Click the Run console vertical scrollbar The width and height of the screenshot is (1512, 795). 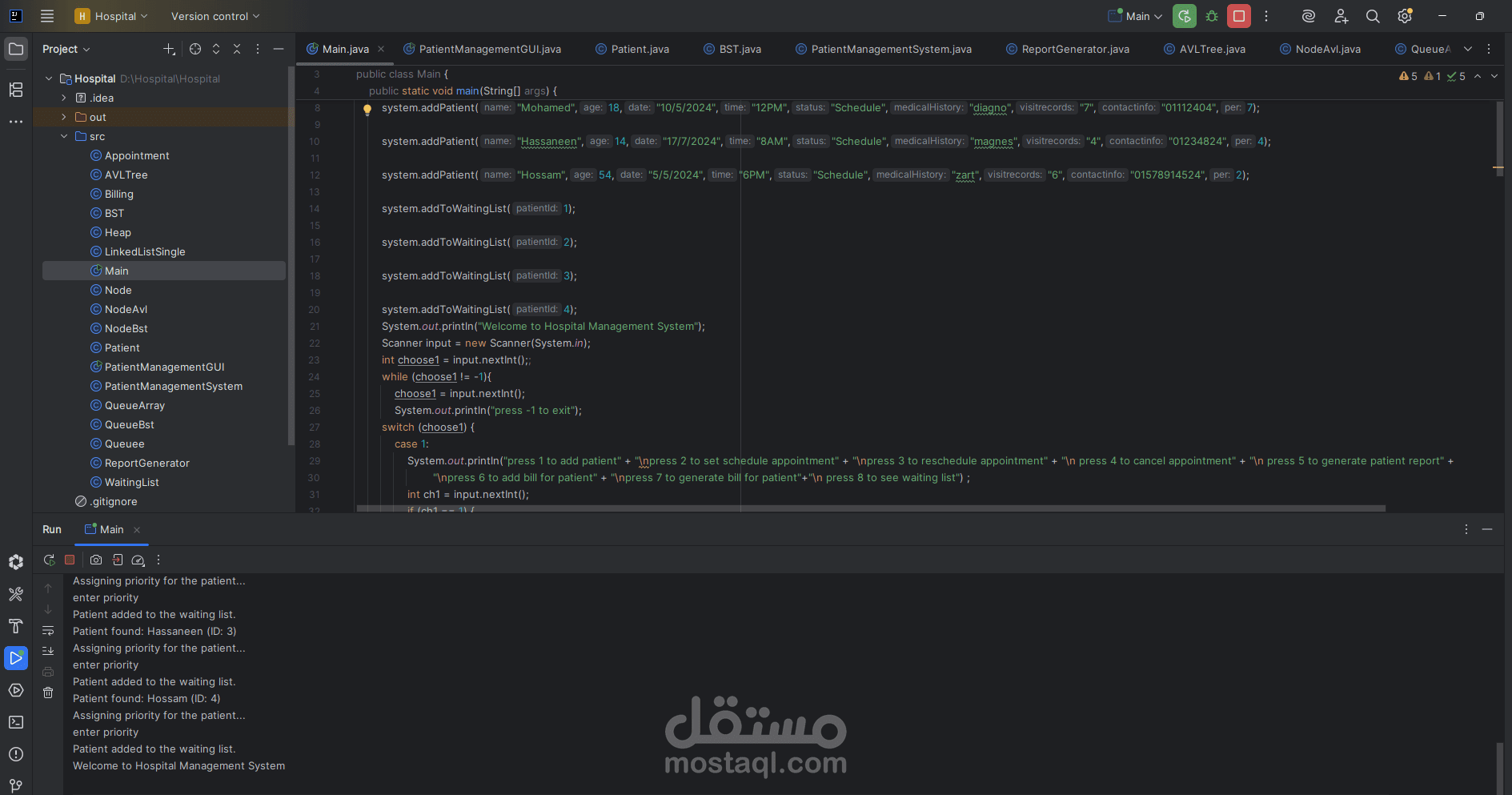(1499, 769)
